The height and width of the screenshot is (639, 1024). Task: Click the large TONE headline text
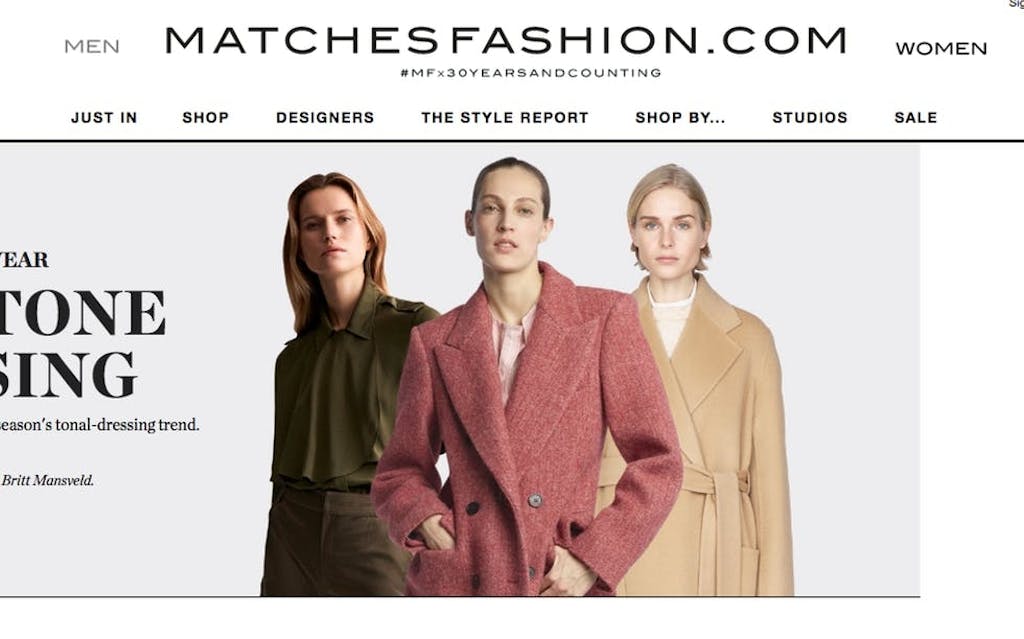(x=82, y=312)
